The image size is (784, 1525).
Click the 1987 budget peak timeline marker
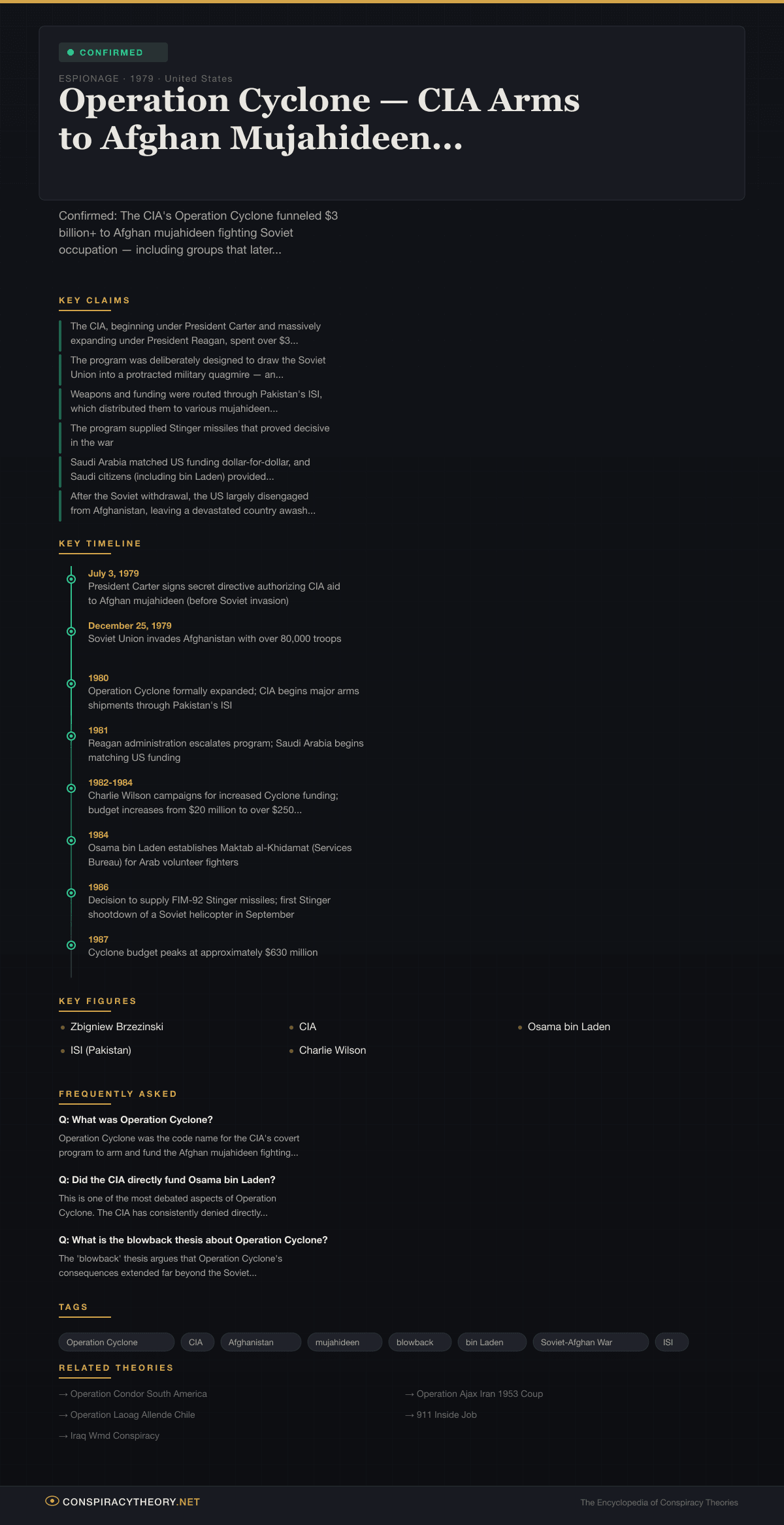click(71, 945)
